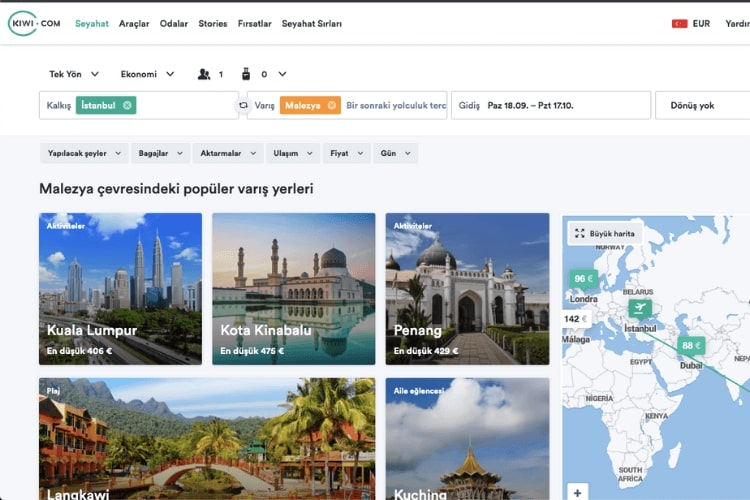Open the Langkawi destination card

tap(207, 439)
